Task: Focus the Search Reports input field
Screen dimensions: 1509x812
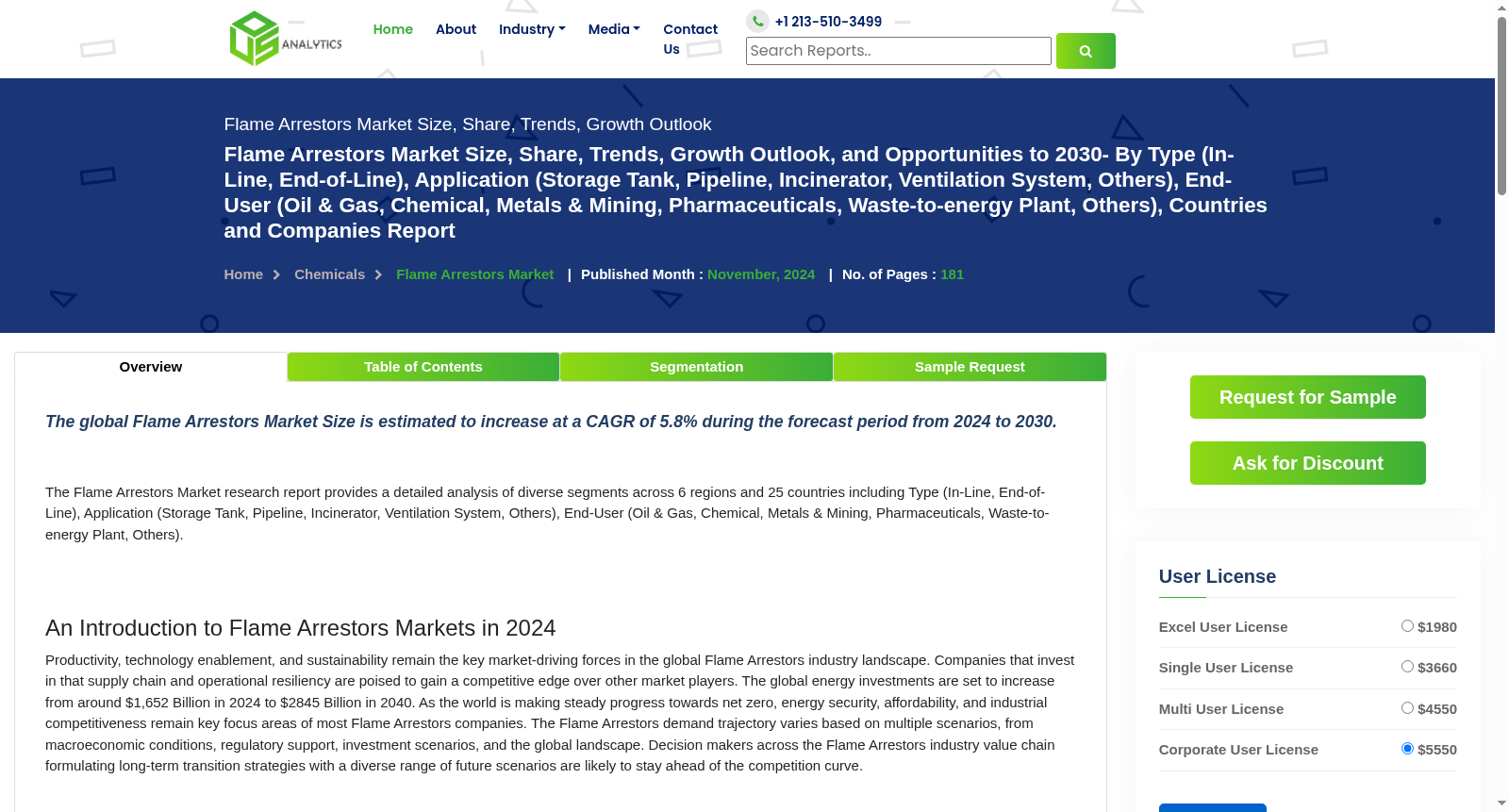Action: 899,51
